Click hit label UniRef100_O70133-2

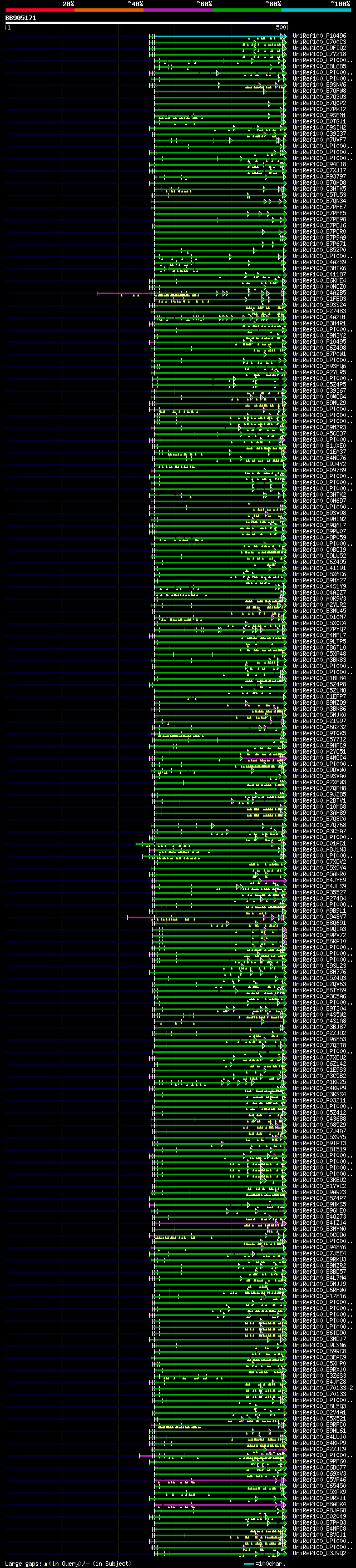click(323, 1388)
